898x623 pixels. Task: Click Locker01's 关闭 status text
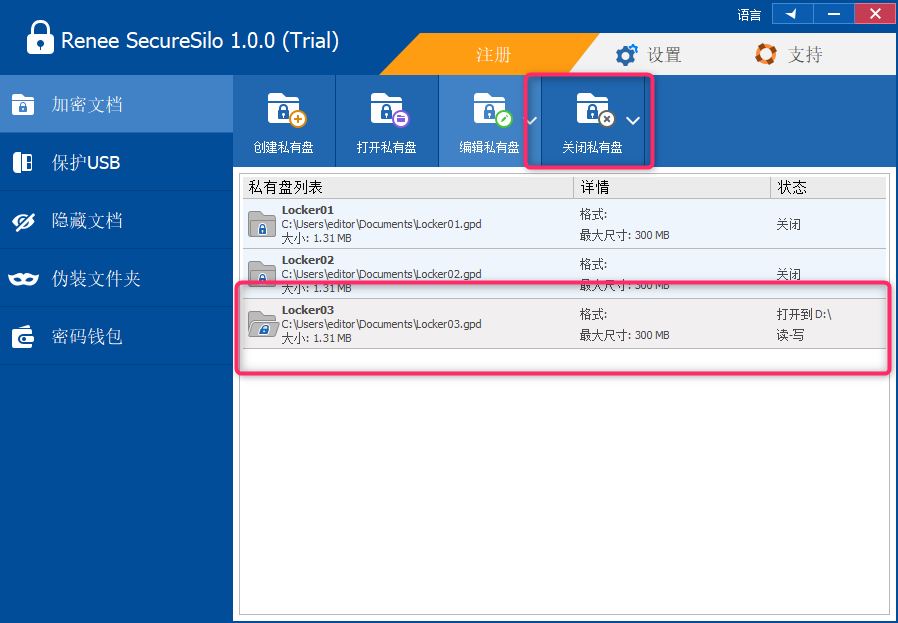pyautogui.click(x=789, y=224)
